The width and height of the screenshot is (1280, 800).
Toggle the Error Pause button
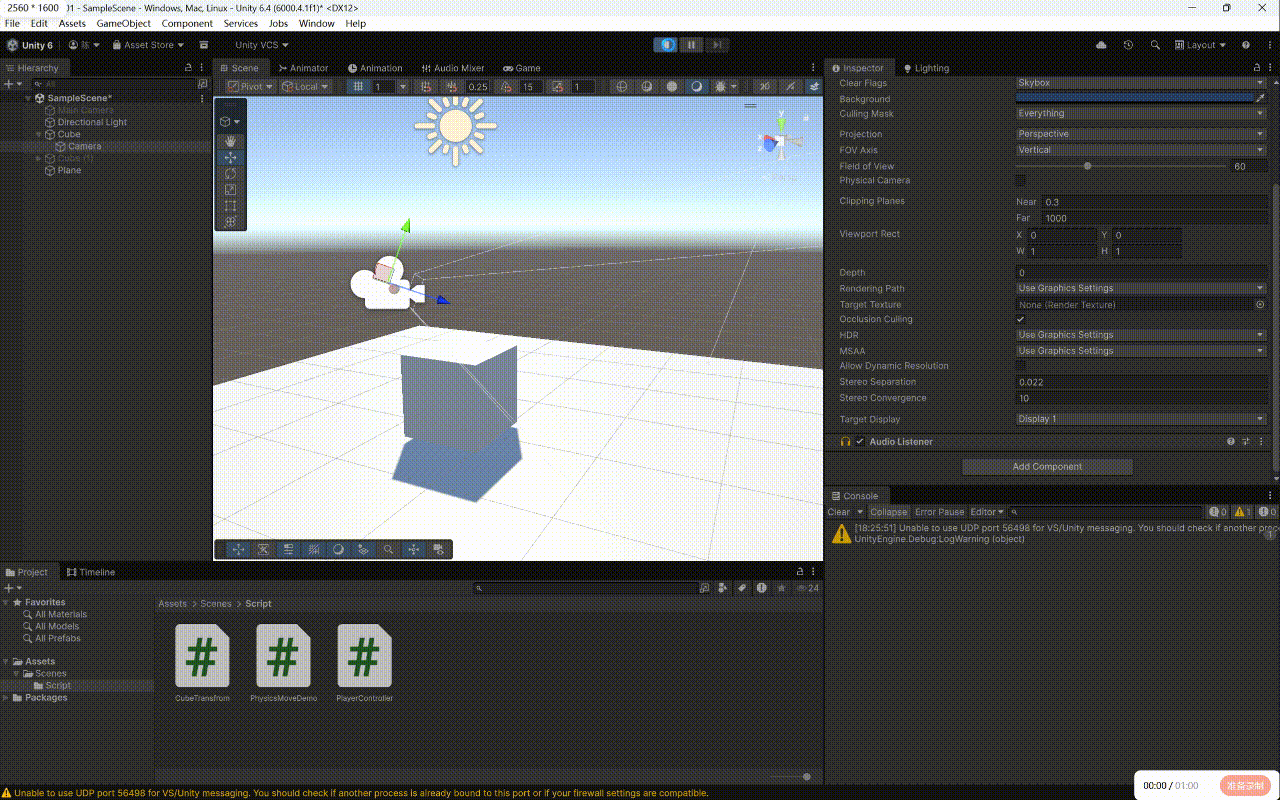tap(939, 512)
